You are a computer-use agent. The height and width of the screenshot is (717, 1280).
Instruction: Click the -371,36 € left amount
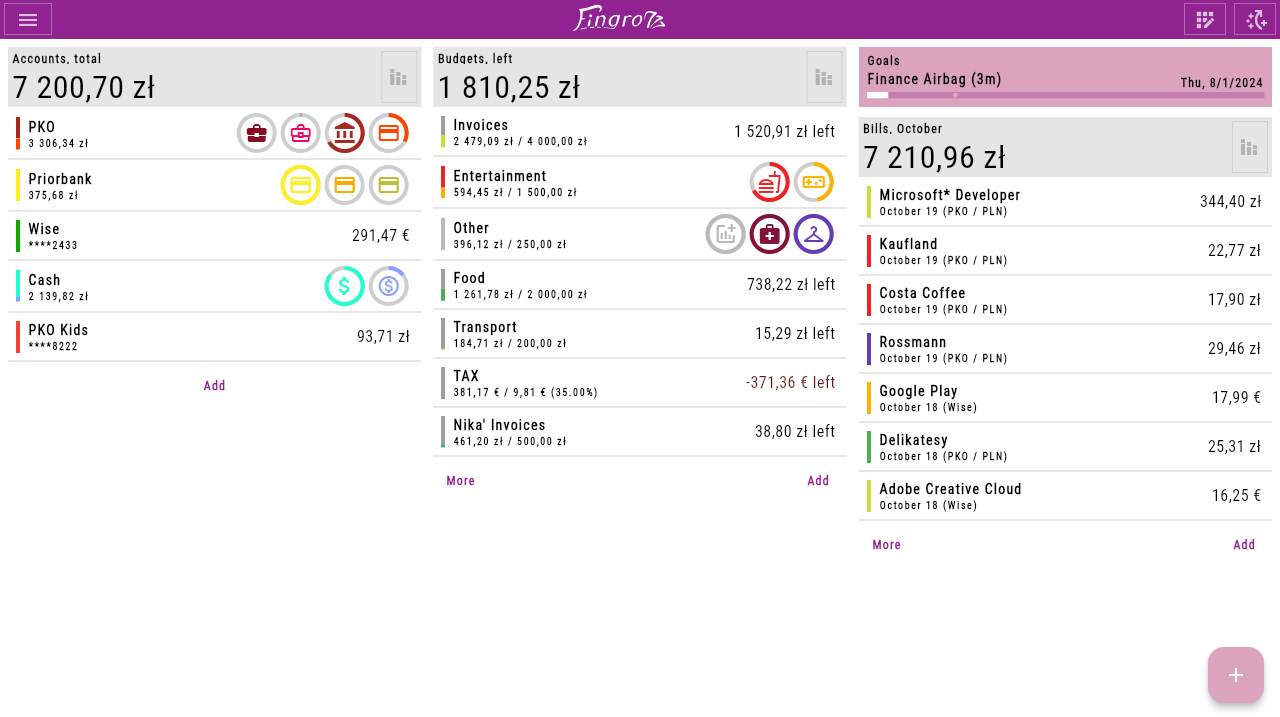pyautogui.click(x=790, y=382)
